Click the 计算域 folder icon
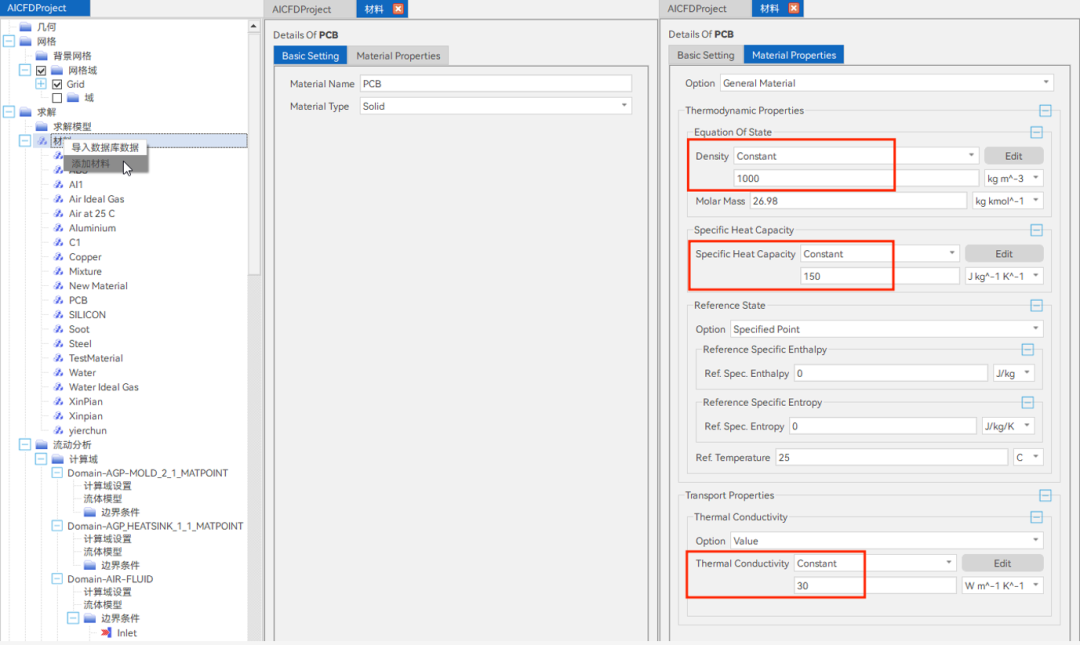 (57, 459)
